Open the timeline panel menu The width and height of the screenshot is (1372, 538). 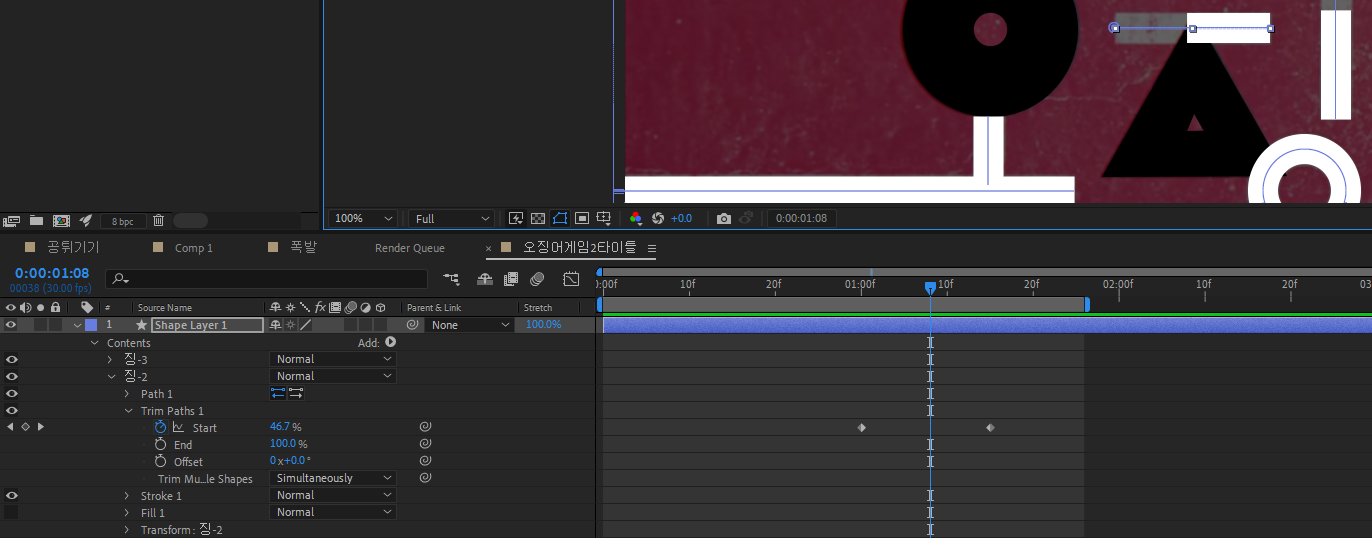tap(651, 248)
